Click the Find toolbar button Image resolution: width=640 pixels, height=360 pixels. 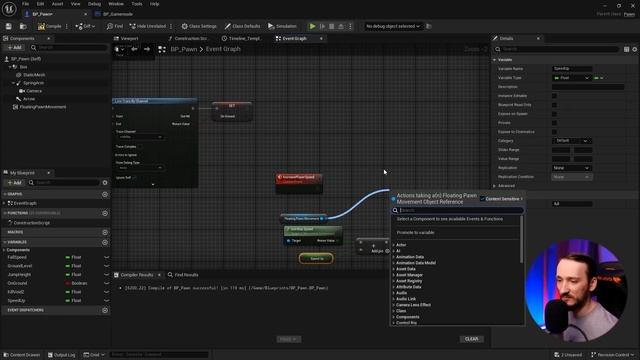point(115,26)
